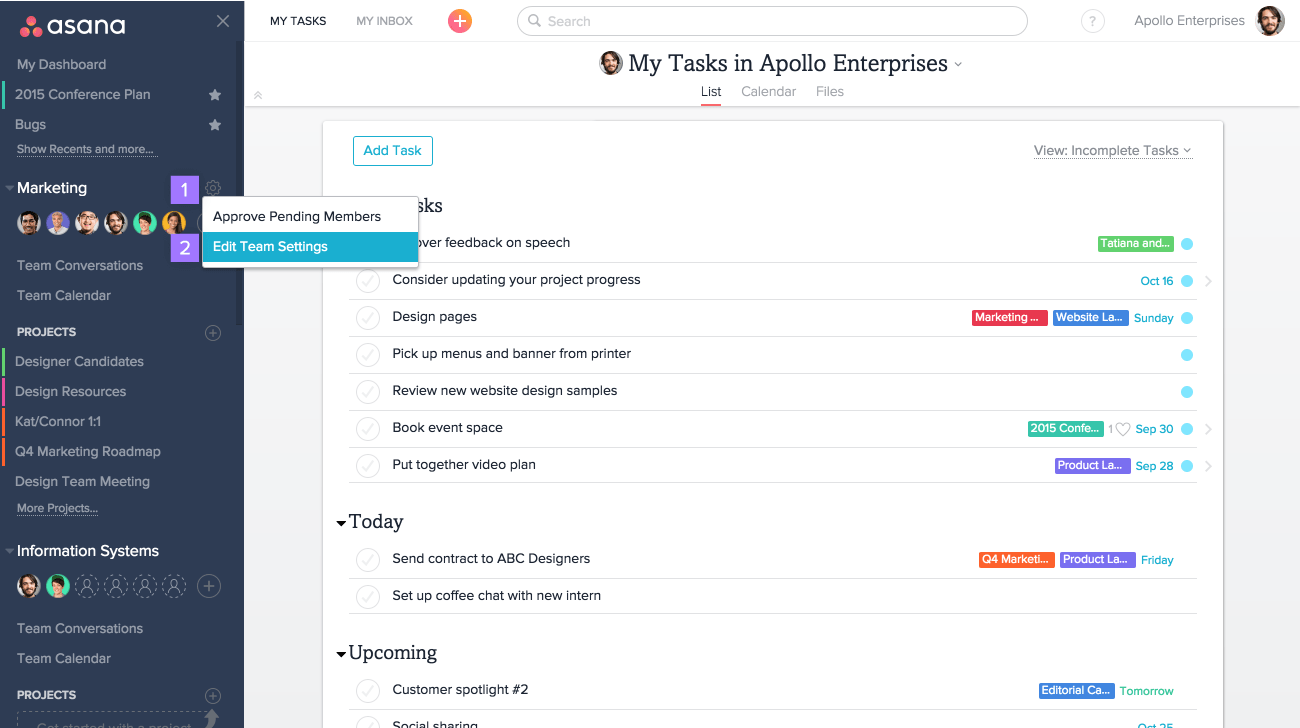
Task: Click the user profile avatar at top right
Action: tap(1270, 21)
